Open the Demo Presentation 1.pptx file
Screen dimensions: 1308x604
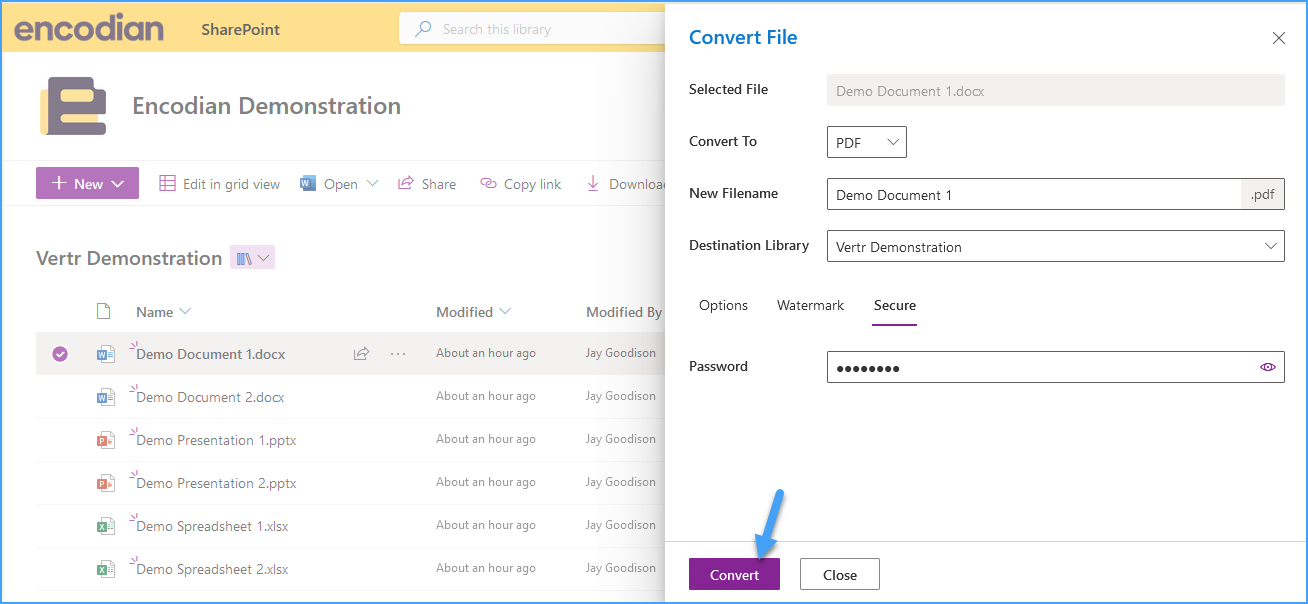pos(216,440)
